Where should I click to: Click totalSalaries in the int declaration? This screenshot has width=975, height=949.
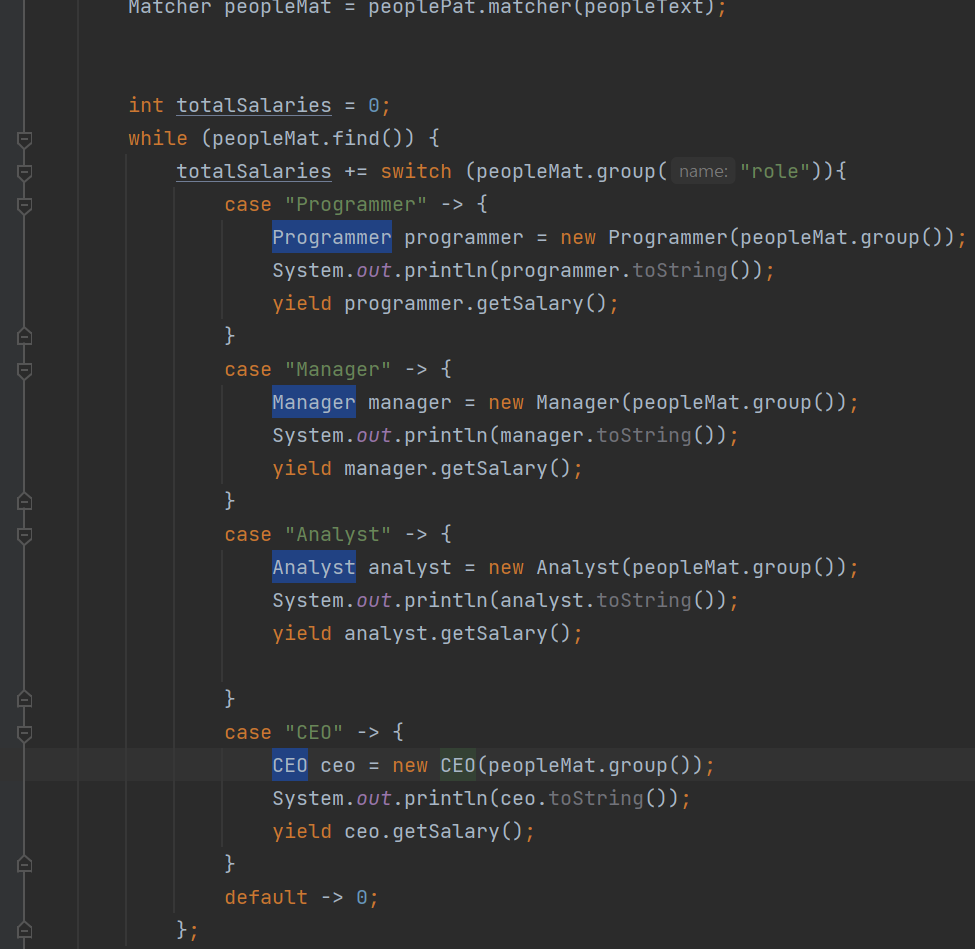pyautogui.click(x=254, y=105)
